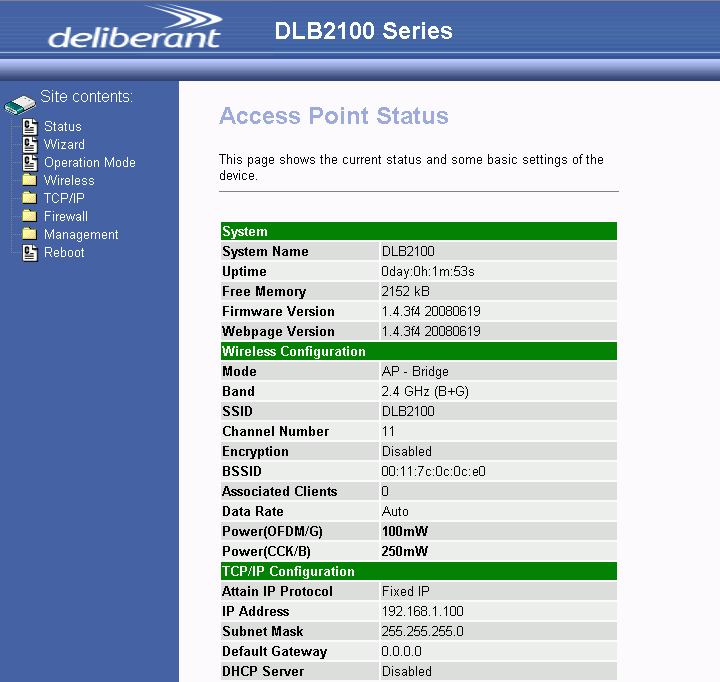The image size is (720, 682).
Task: Click the page icon beside Wizard
Action: [29, 145]
